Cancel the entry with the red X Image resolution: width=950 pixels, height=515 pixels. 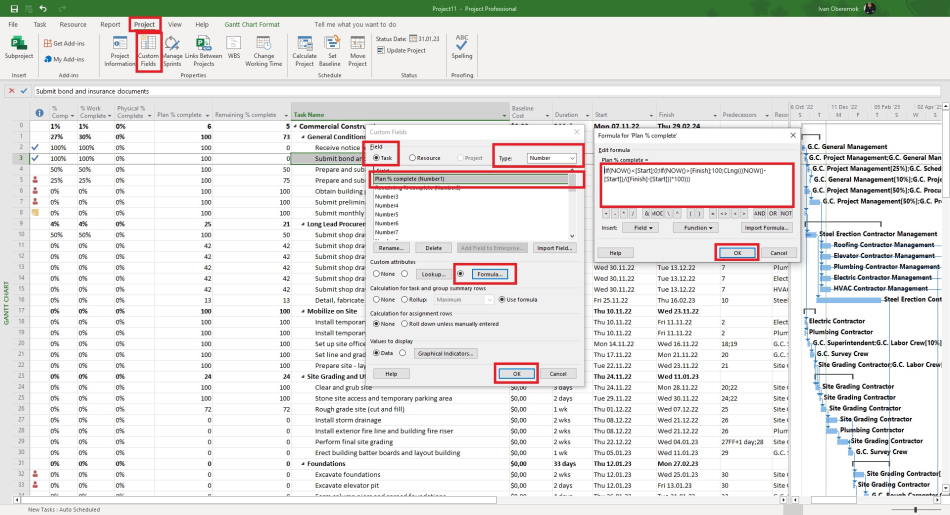12,91
